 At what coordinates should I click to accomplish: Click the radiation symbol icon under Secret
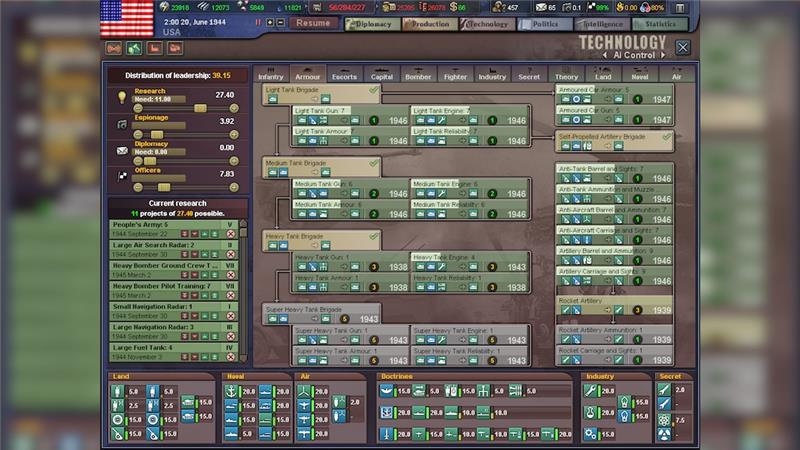(x=664, y=434)
